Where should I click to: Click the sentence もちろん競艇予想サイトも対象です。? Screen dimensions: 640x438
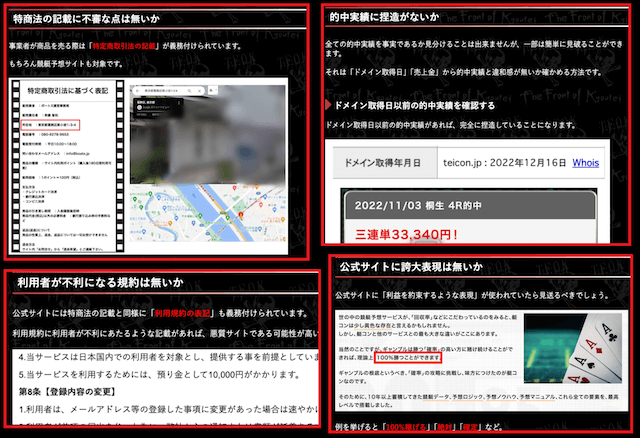coord(66,64)
